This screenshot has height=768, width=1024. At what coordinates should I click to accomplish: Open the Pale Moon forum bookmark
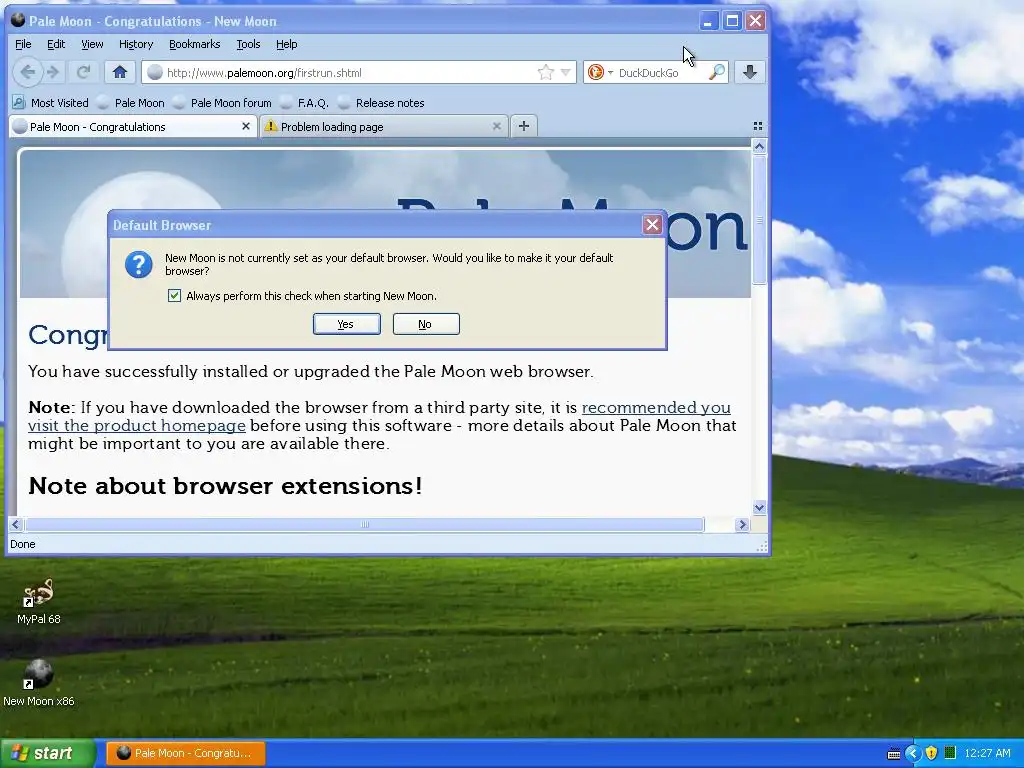pos(223,103)
